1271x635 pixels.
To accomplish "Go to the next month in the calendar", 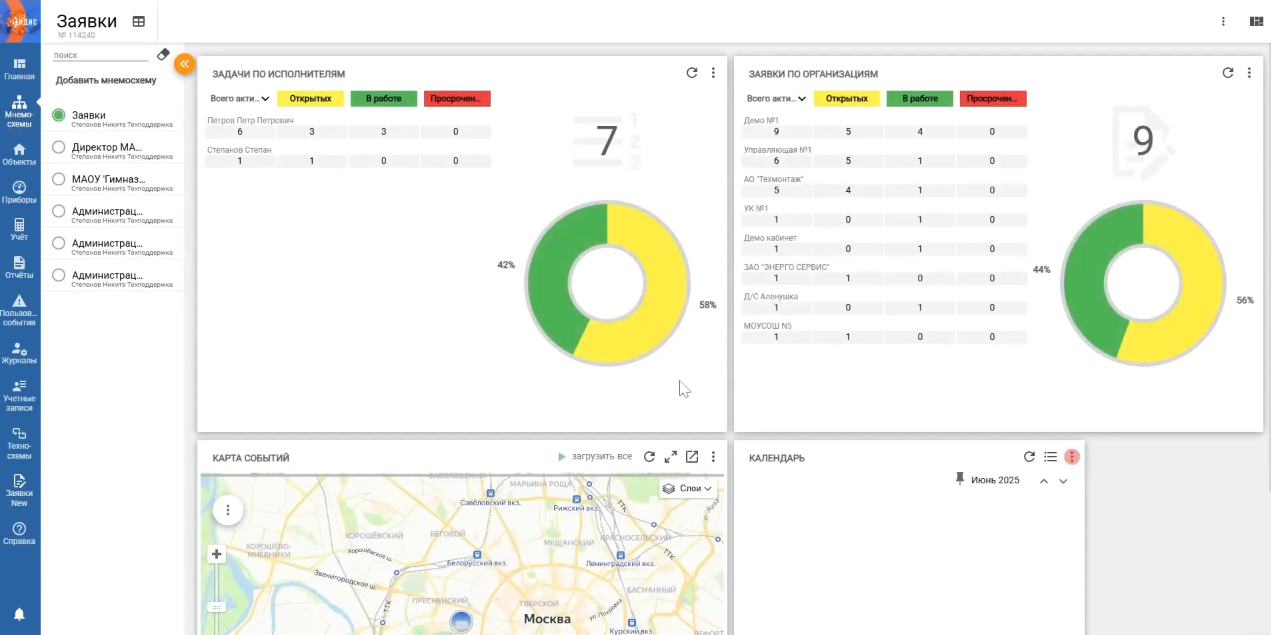I will [1063, 481].
